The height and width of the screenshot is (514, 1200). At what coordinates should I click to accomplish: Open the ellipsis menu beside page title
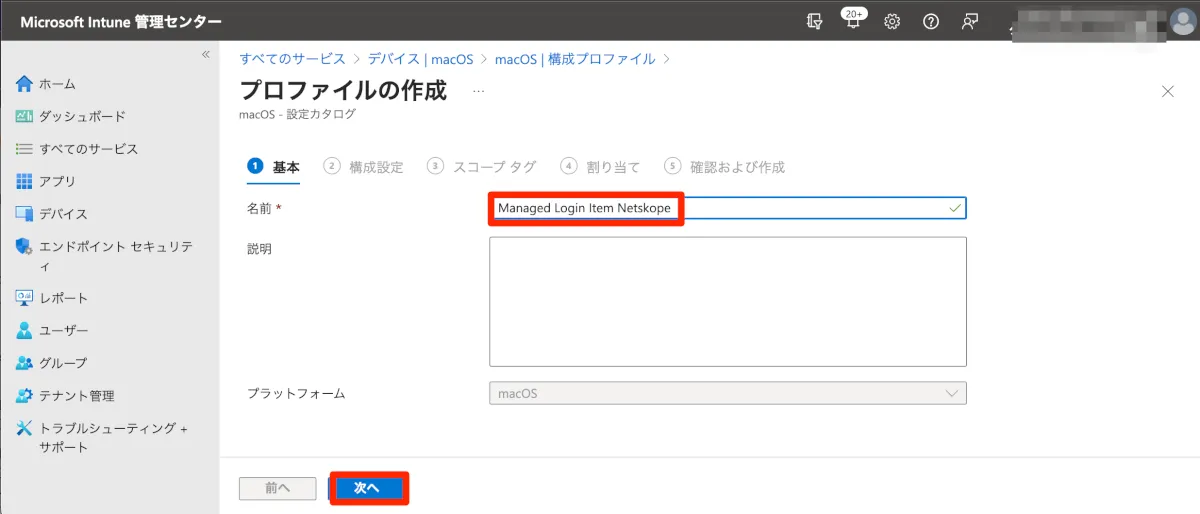coord(478,91)
